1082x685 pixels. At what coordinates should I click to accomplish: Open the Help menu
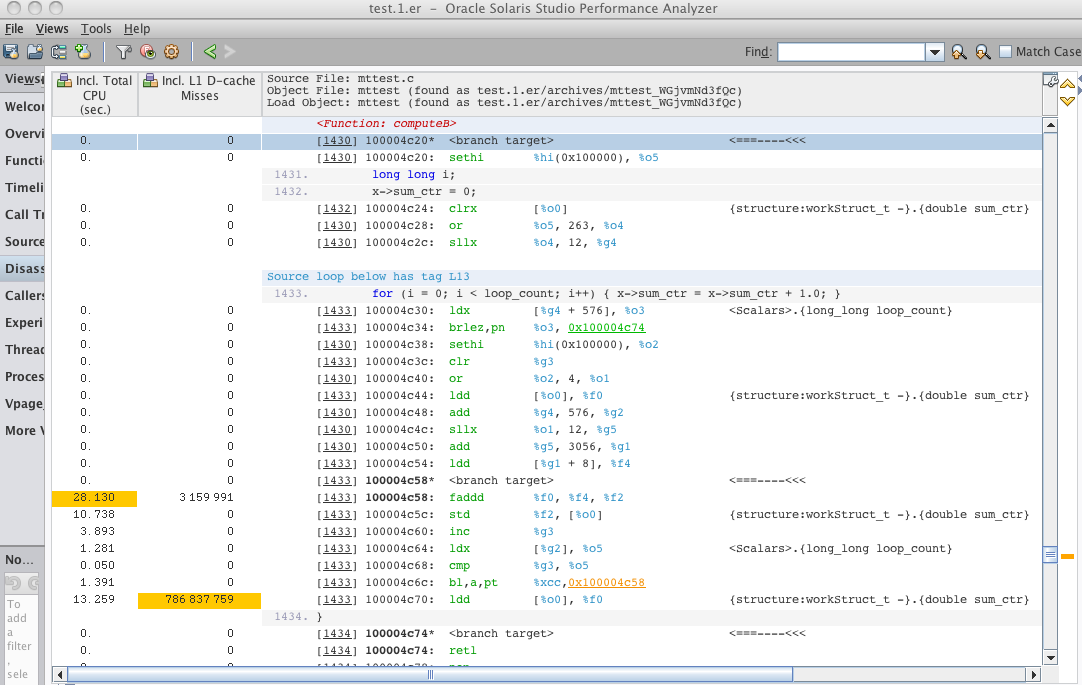[137, 29]
